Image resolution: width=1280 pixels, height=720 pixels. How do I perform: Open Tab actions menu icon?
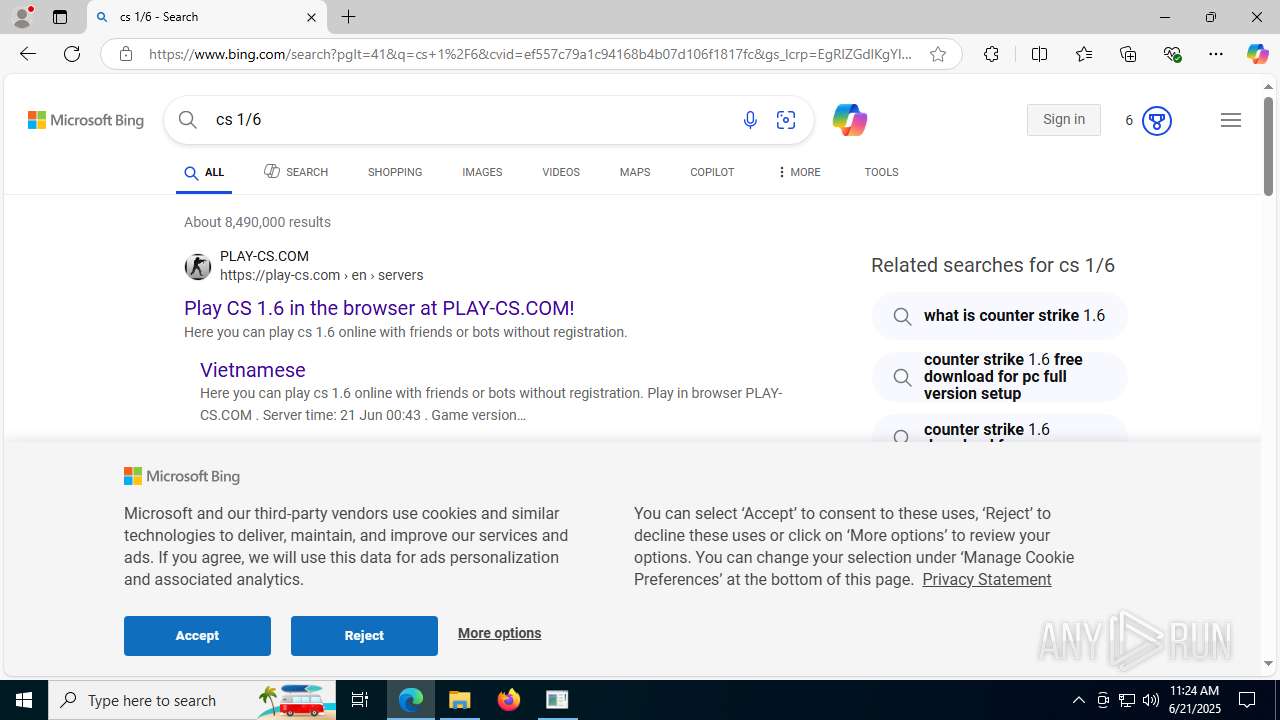click(60, 17)
